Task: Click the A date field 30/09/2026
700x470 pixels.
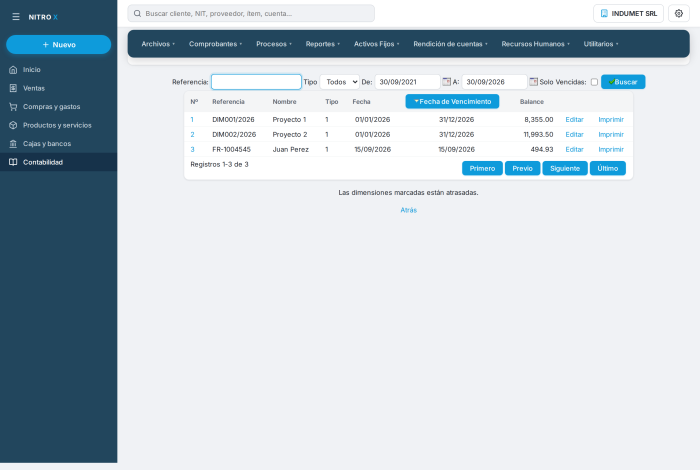Action: click(495, 82)
